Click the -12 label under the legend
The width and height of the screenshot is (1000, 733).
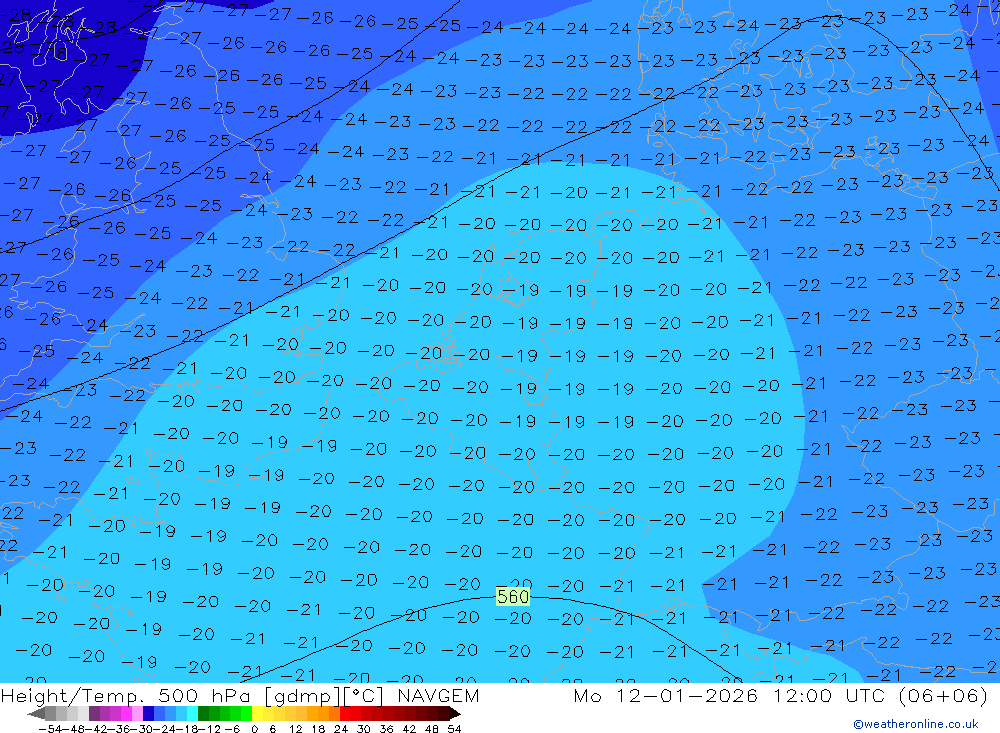[209, 729]
